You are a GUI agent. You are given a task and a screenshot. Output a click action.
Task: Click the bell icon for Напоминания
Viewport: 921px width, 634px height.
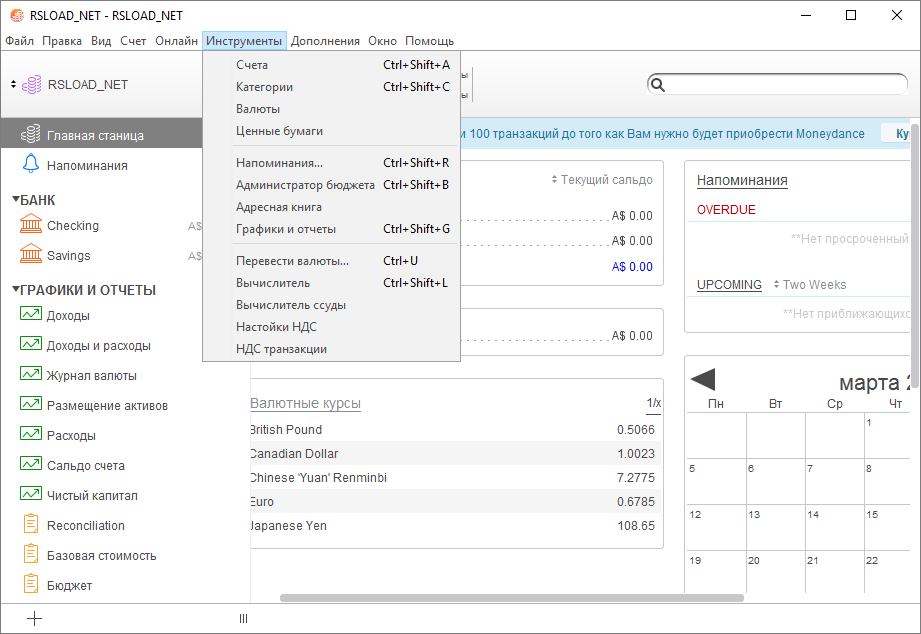pyautogui.click(x=31, y=165)
